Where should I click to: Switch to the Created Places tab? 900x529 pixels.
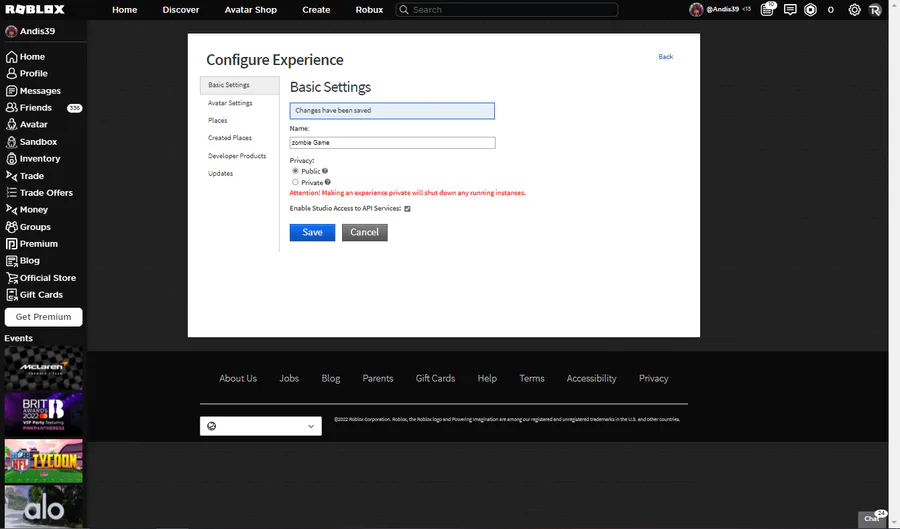point(230,138)
